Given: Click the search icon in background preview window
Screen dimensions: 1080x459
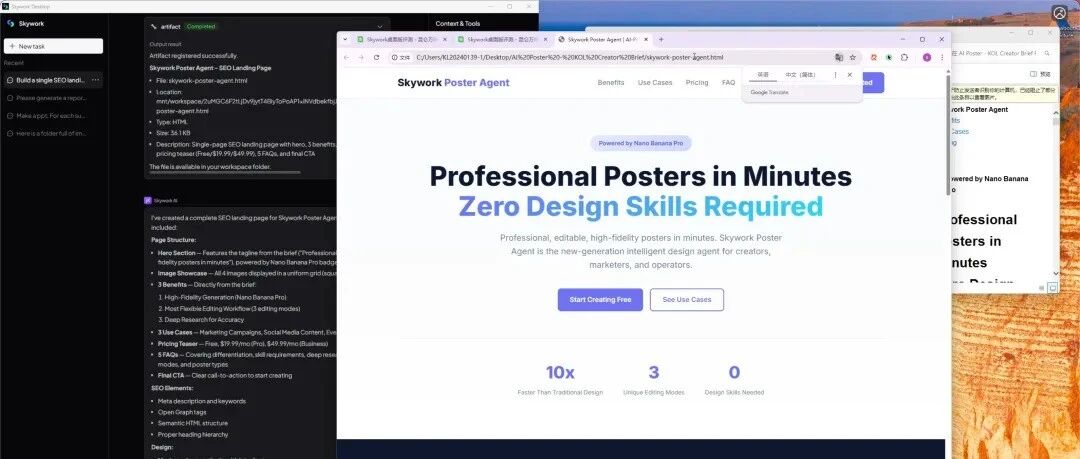Looking at the screenshot, I should pos(1048,53).
